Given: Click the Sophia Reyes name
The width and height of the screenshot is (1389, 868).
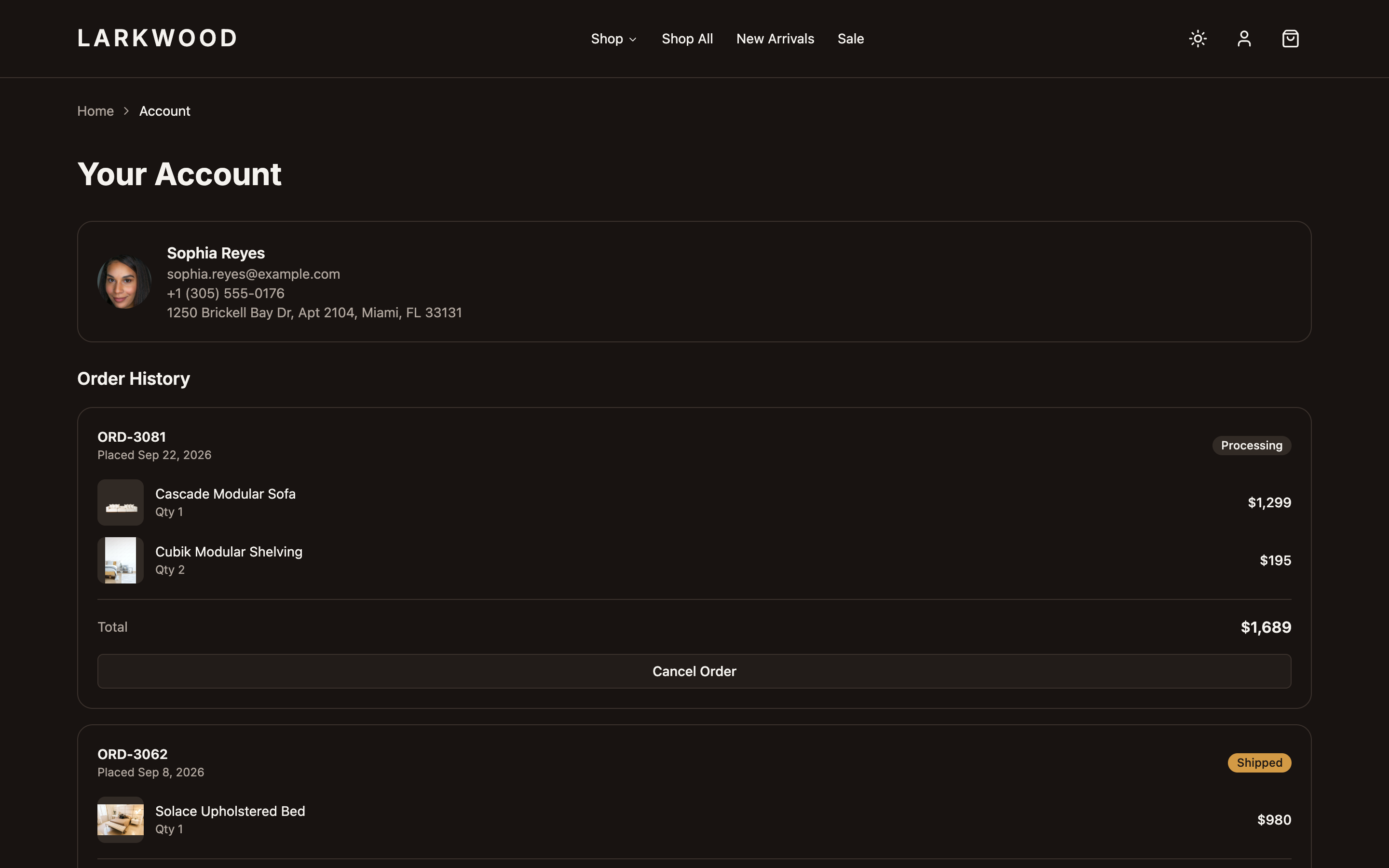Looking at the screenshot, I should tap(216, 253).
